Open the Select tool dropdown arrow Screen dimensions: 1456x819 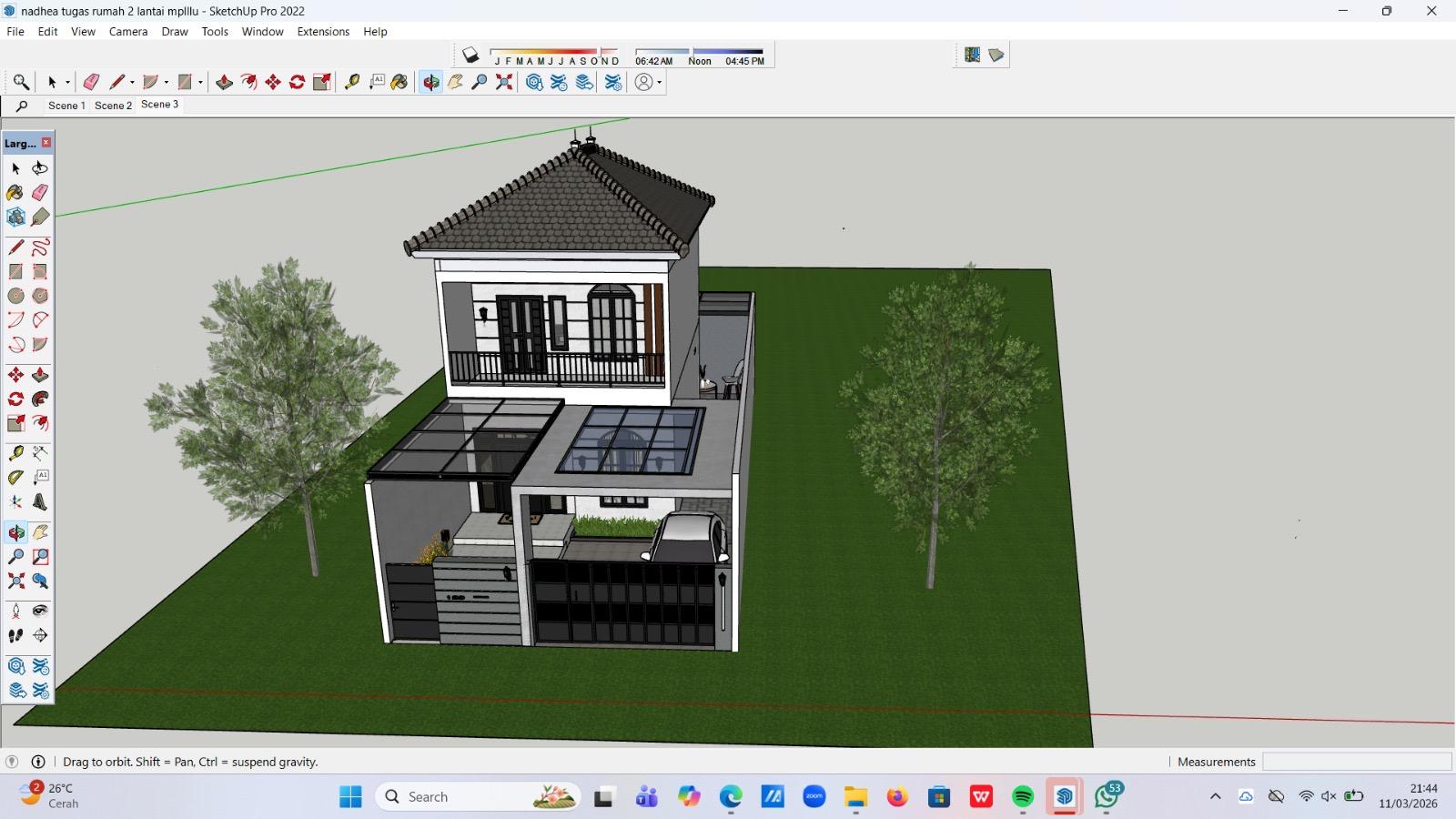click(67, 83)
